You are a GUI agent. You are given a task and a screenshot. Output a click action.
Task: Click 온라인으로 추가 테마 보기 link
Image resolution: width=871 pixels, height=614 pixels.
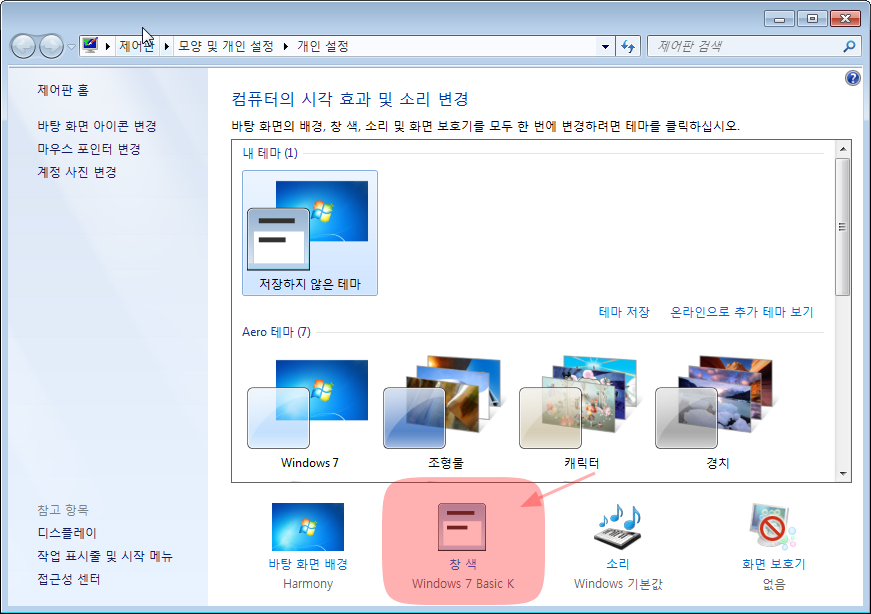pyautogui.click(x=742, y=312)
